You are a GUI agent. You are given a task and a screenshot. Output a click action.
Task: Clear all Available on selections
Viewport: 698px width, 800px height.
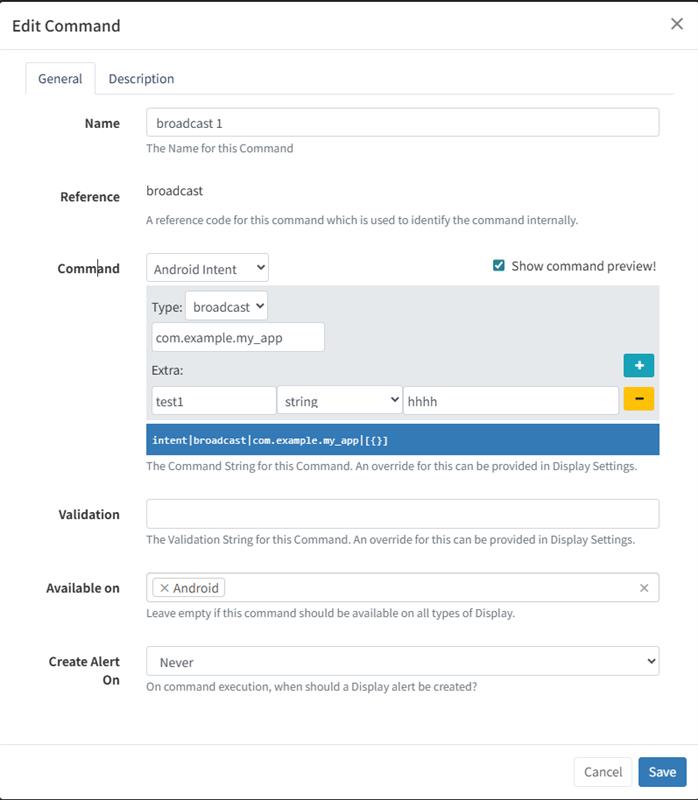644,588
